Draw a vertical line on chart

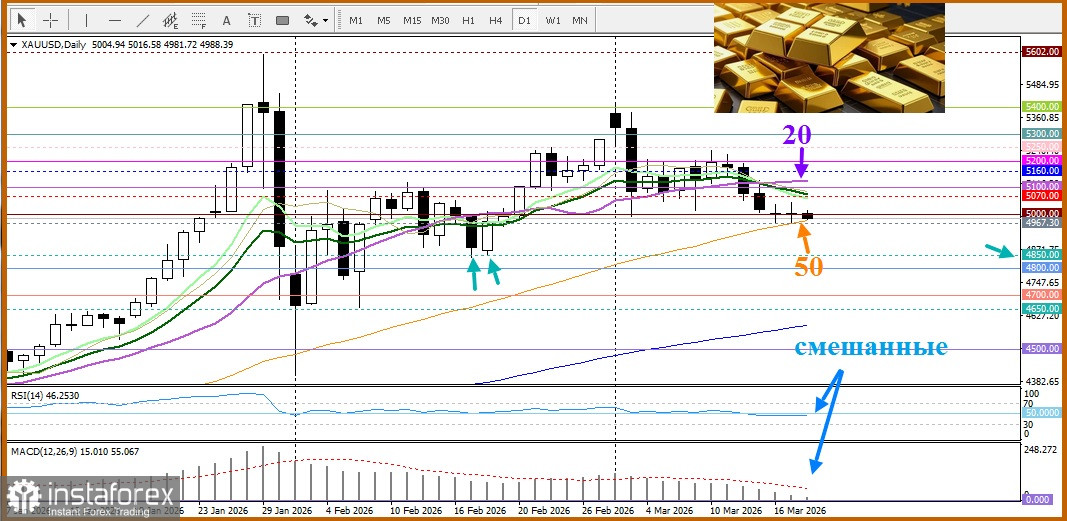(87, 20)
